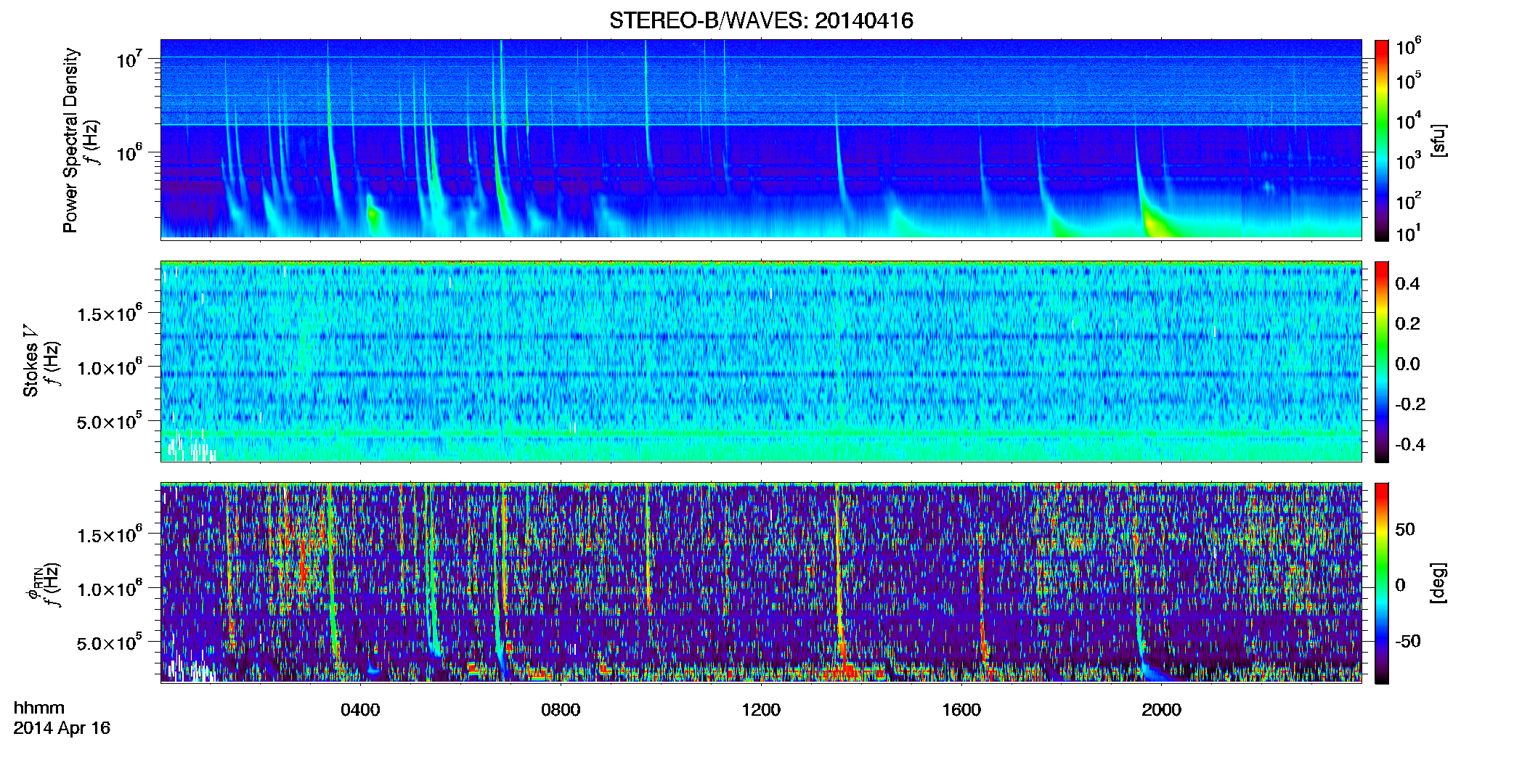Open the φ RTN angle spectrogram panel
Image resolution: width=1522 pixels, height=784 pixels.
pos(761,582)
